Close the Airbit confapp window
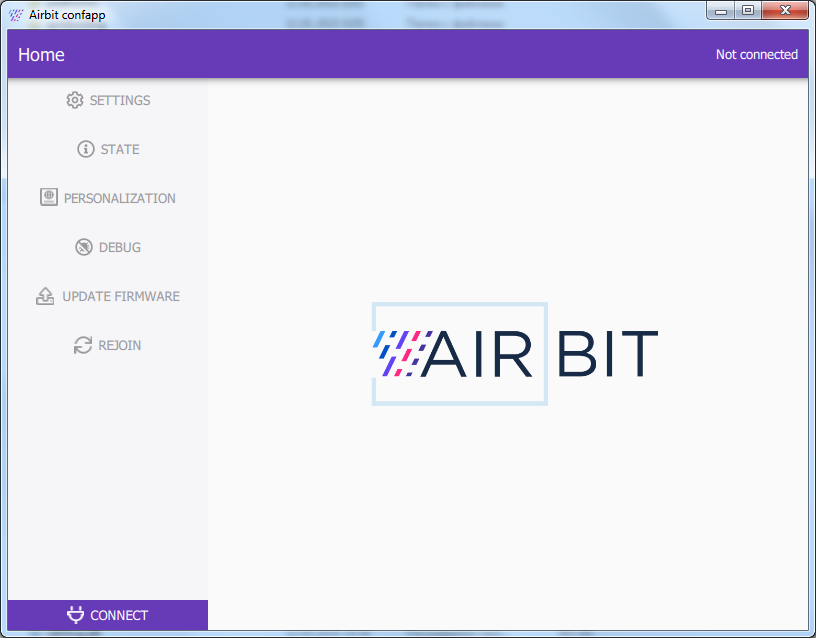The width and height of the screenshot is (816, 638). coord(785,10)
